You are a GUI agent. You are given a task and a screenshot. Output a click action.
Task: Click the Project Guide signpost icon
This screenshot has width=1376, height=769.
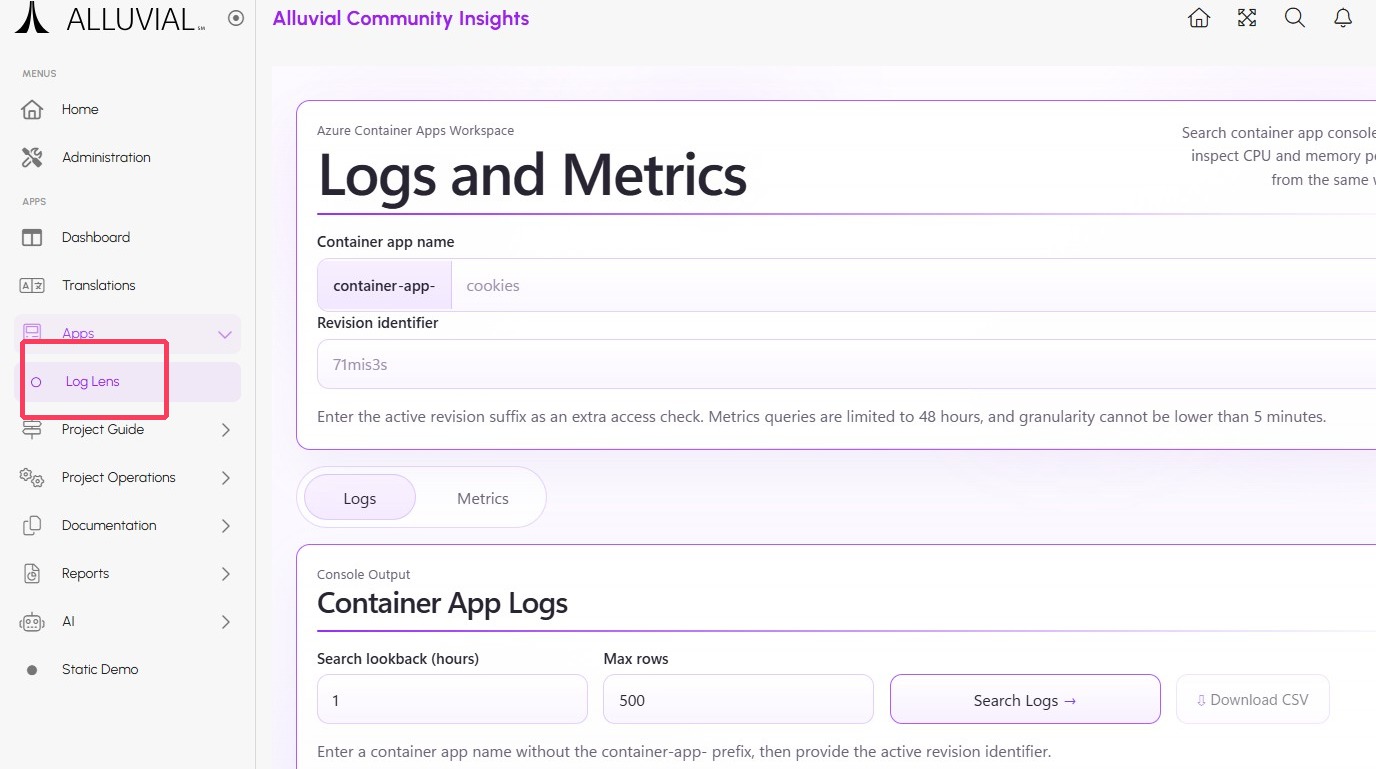32,429
